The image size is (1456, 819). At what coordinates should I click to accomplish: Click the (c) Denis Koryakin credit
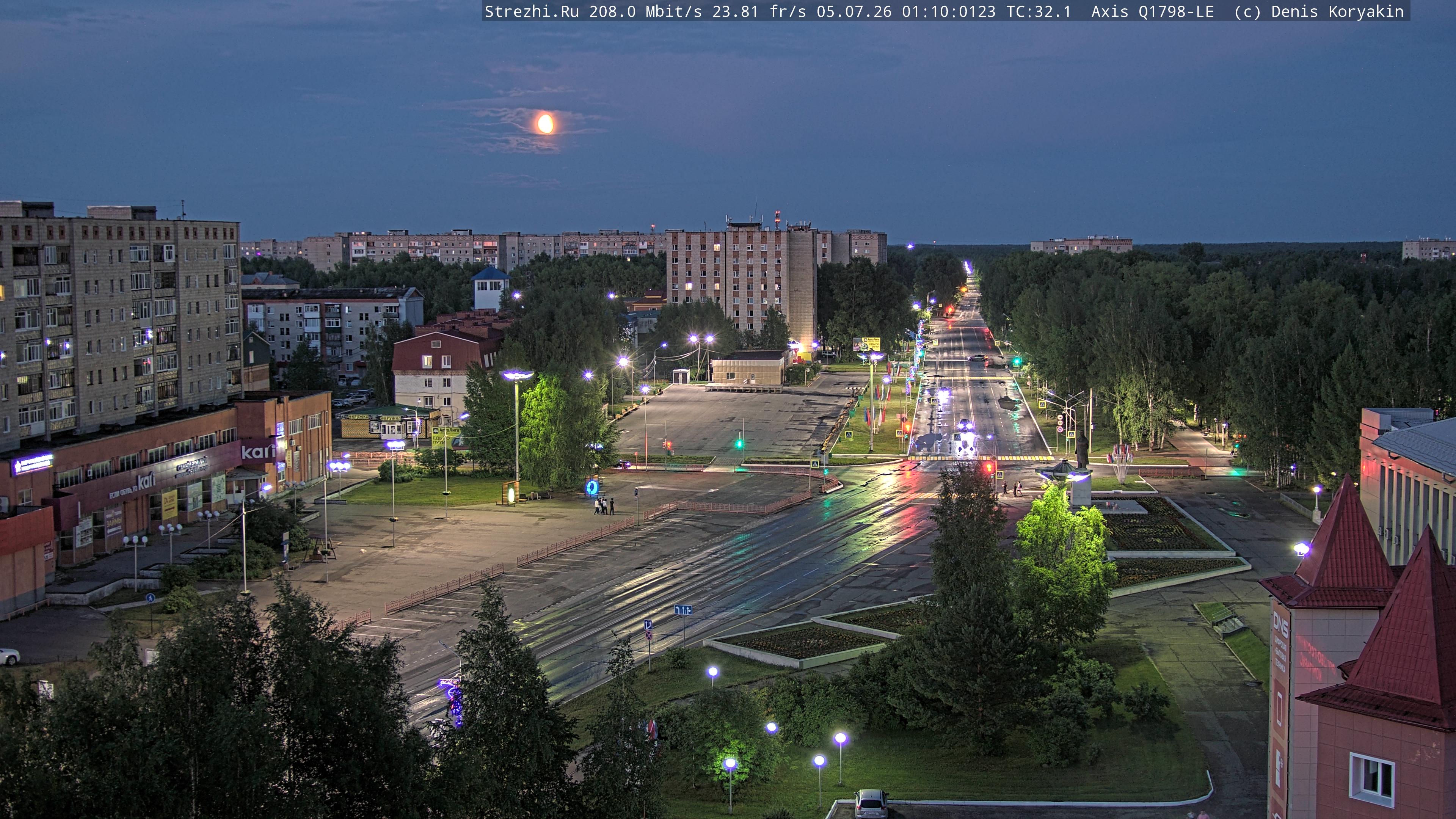click(1319, 12)
